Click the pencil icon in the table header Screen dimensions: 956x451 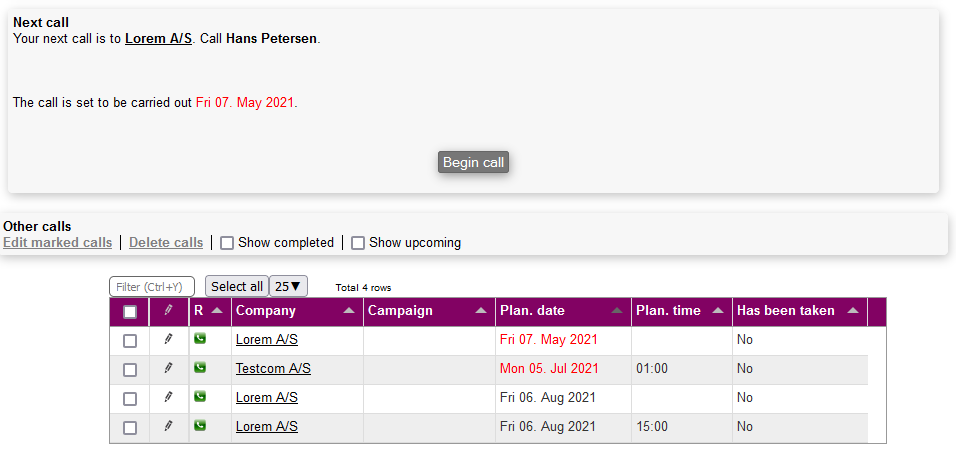point(168,311)
